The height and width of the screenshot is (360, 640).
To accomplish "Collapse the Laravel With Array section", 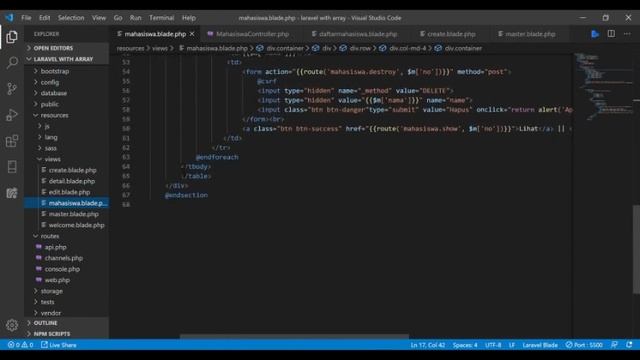I will [x=67, y=59].
